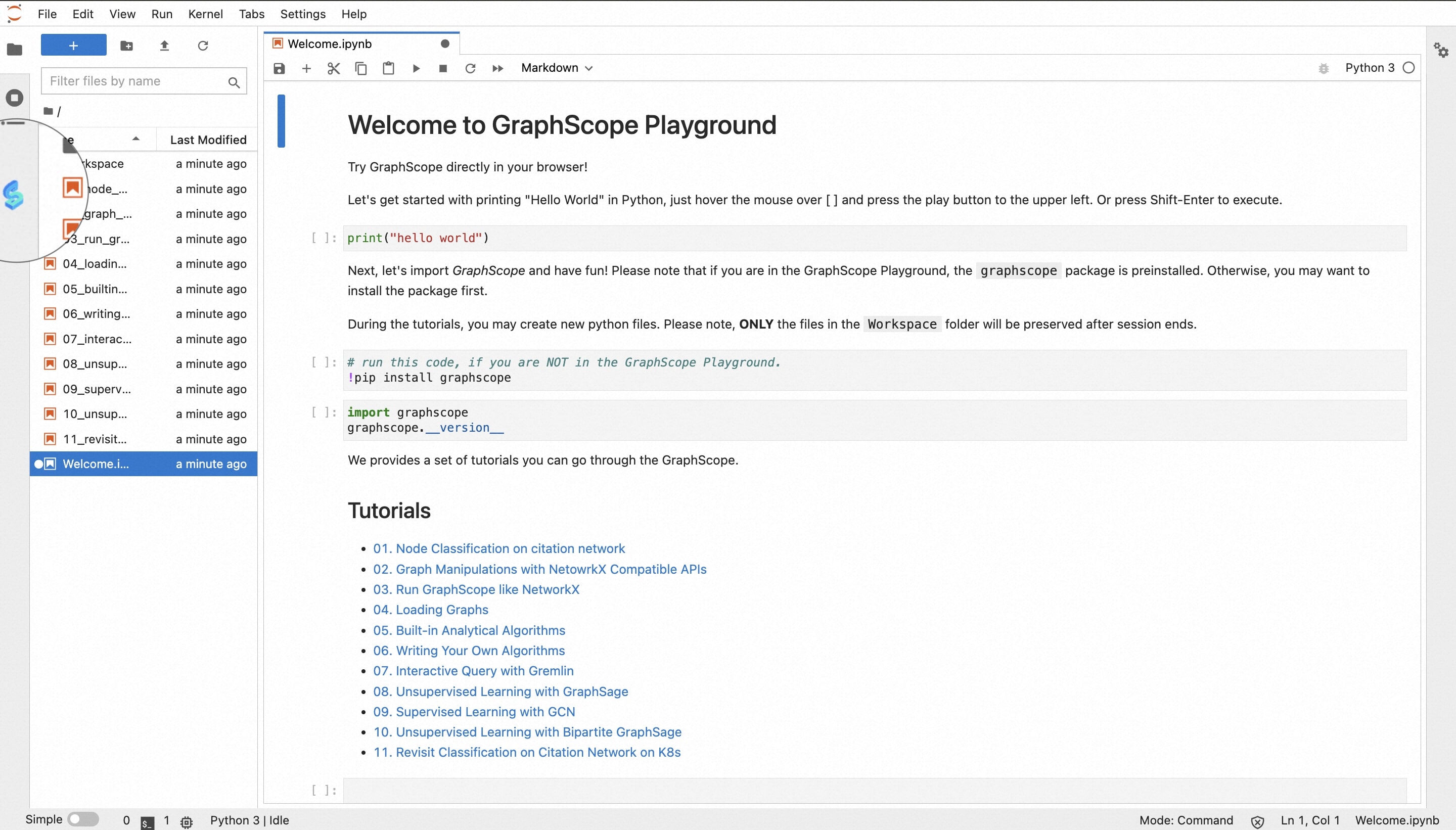Click the Upload files icon
Viewport: 1456px width, 830px height.
click(165, 45)
